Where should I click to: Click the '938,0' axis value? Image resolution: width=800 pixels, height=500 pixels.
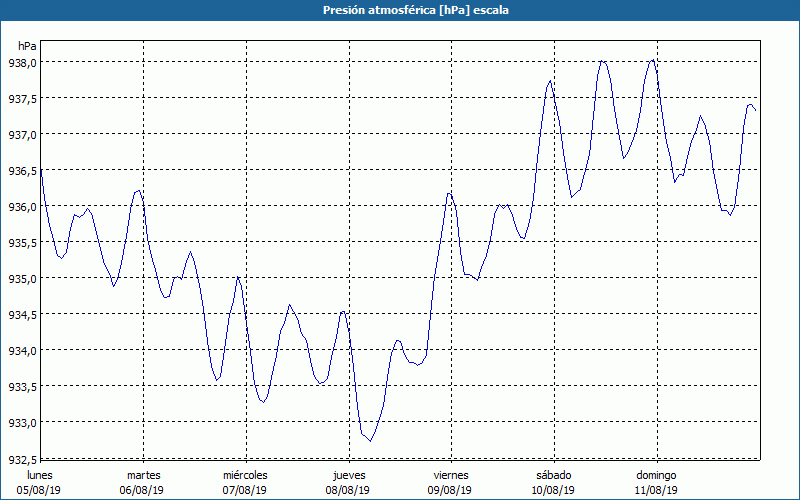[22, 63]
